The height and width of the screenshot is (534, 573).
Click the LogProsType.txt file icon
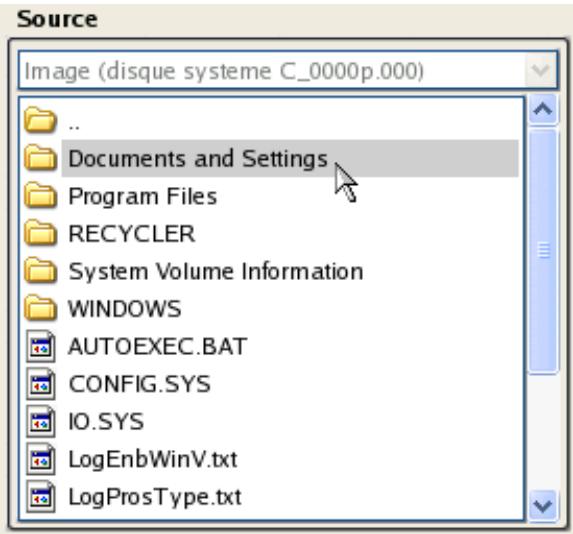pos(41,497)
